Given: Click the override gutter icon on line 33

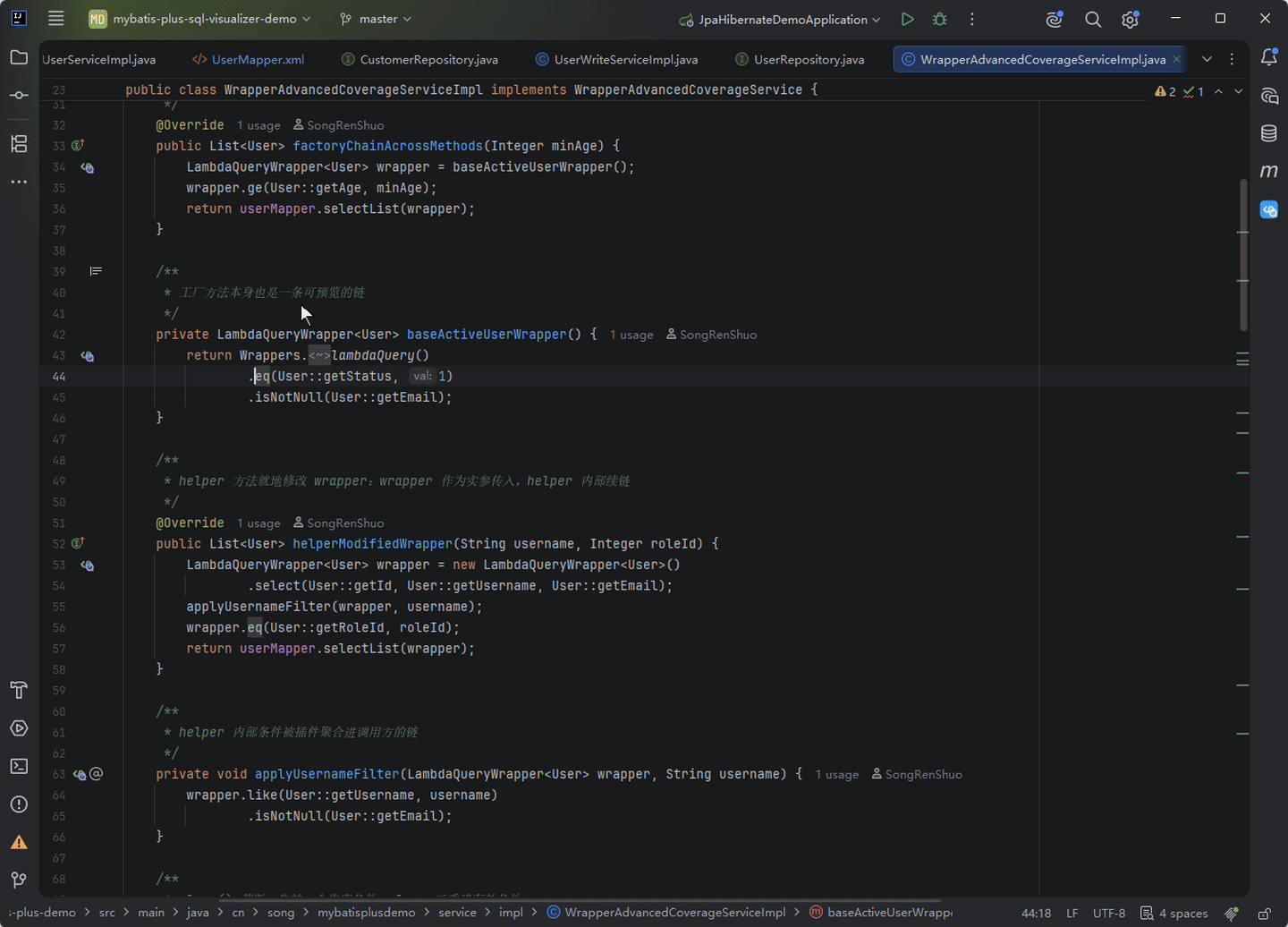Looking at the screenshot, I should point(78,146).
